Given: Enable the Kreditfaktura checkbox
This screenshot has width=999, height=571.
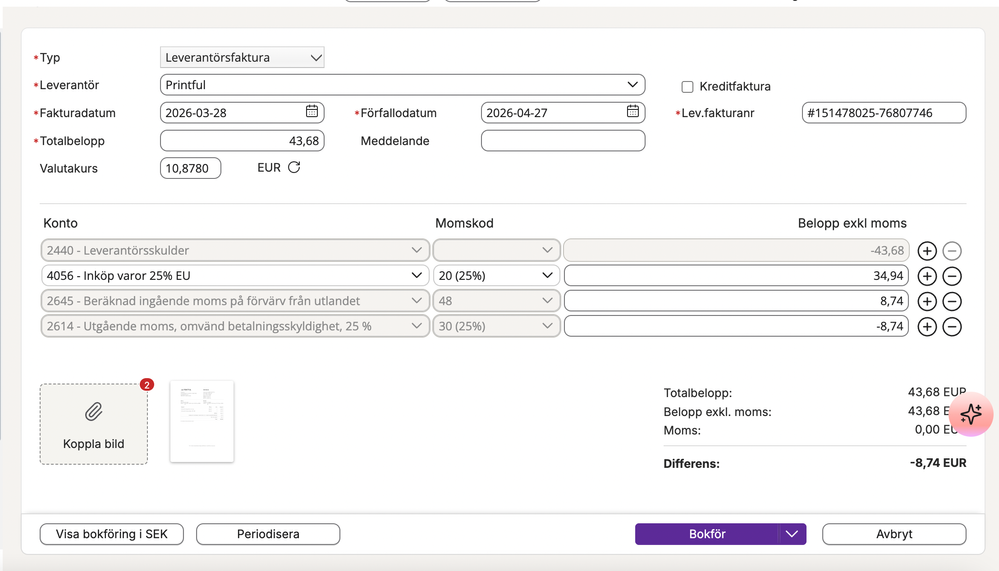Looking at the screenshot, I should [x=687, y=87].
